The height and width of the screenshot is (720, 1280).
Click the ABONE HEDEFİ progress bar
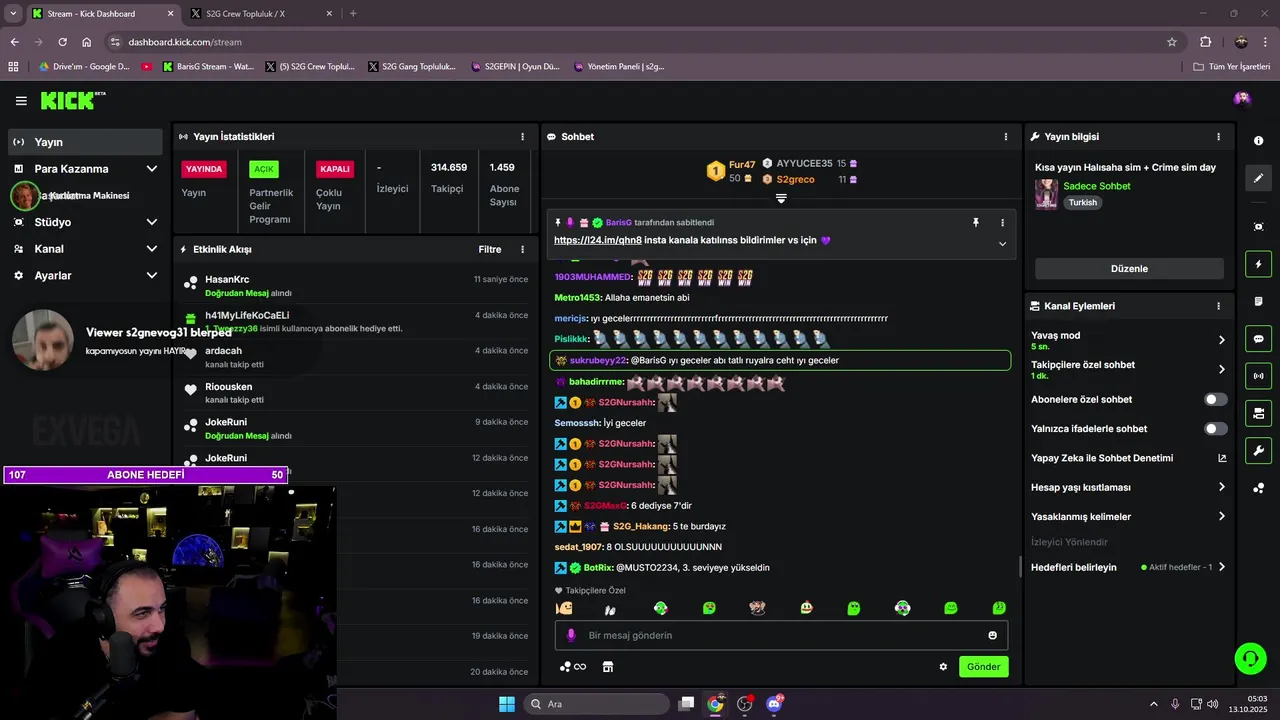pos(145,475)
